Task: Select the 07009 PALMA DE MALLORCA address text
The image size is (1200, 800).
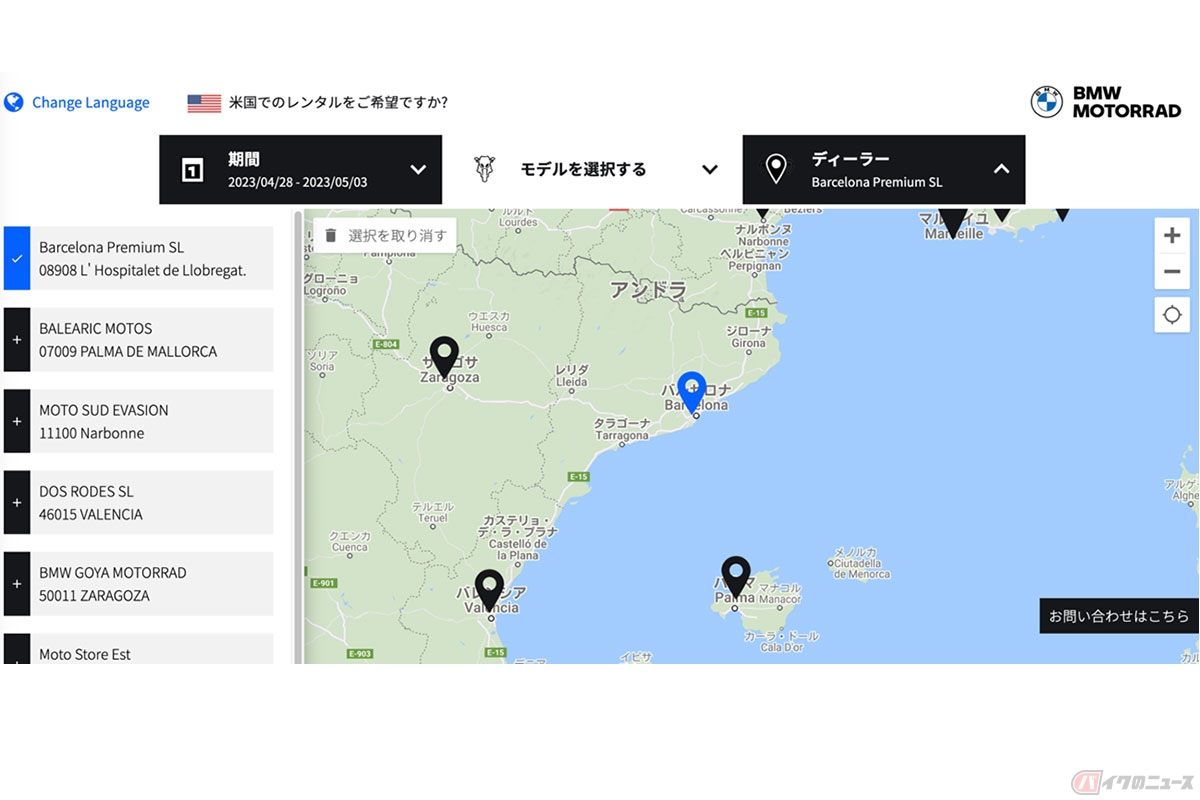Action: pyautogui.click(x=128, y=351)
